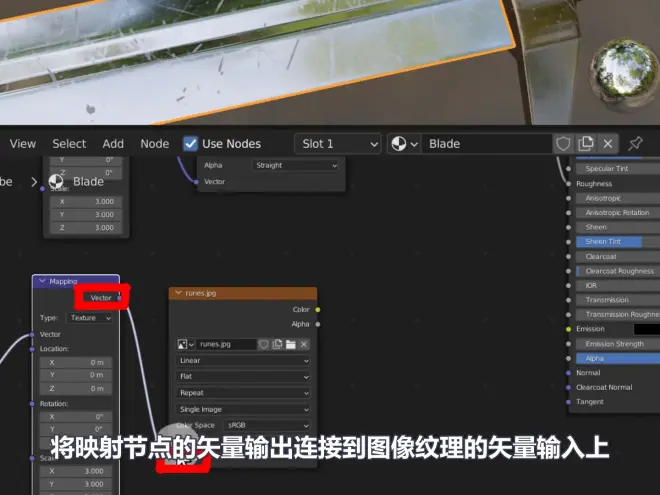660x495 pixels.
Task: Click the IOR value field
Action: pyautogui.click(x=617, y=286)
